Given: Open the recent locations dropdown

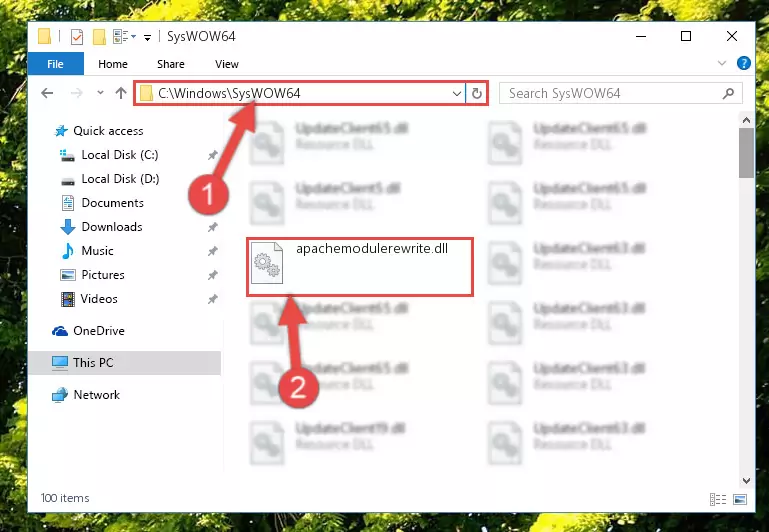Looking at the screenshot, I should 100,92.
